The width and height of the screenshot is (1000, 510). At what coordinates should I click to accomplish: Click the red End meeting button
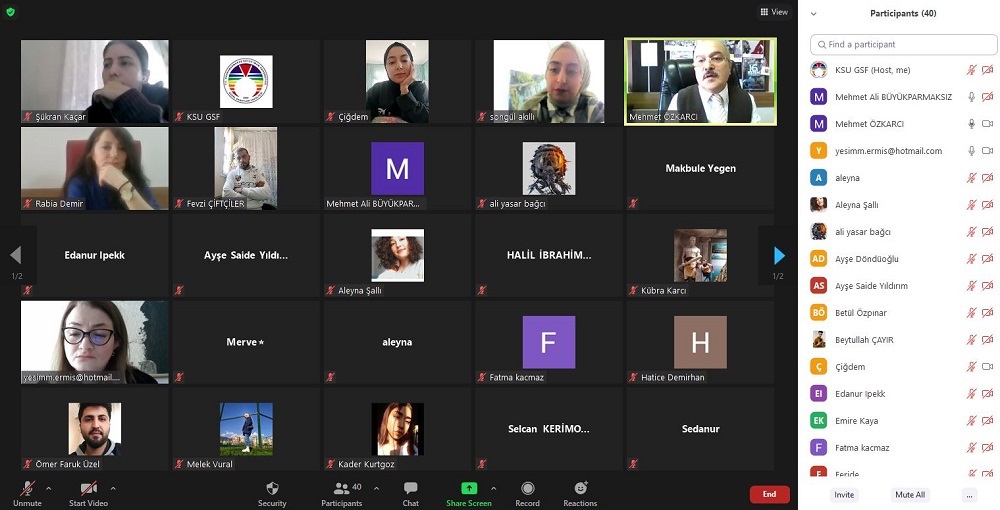(x=769, y=494)
